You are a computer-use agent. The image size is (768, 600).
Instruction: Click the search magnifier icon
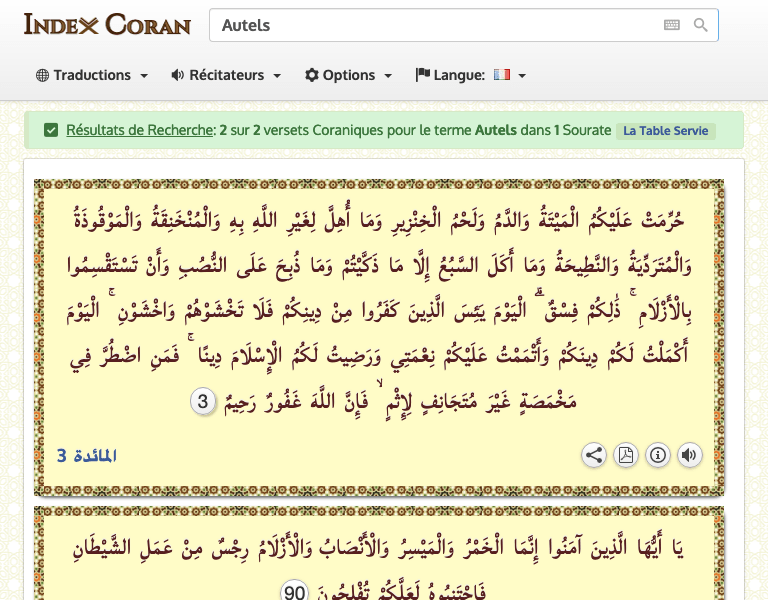pyautogui.click(x=701, y=25)
